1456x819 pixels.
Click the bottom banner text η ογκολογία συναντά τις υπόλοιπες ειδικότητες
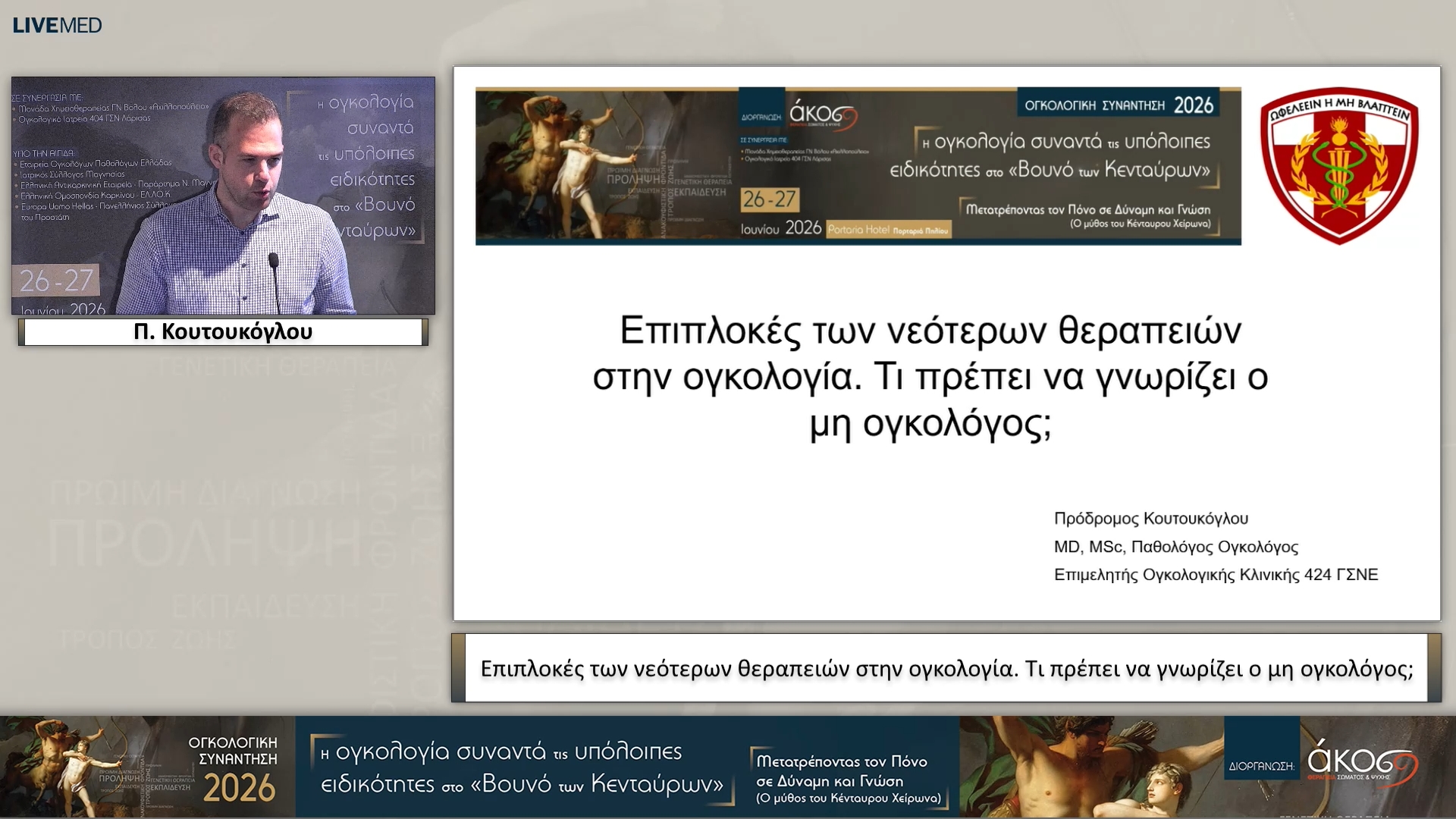tap(522, 767)
